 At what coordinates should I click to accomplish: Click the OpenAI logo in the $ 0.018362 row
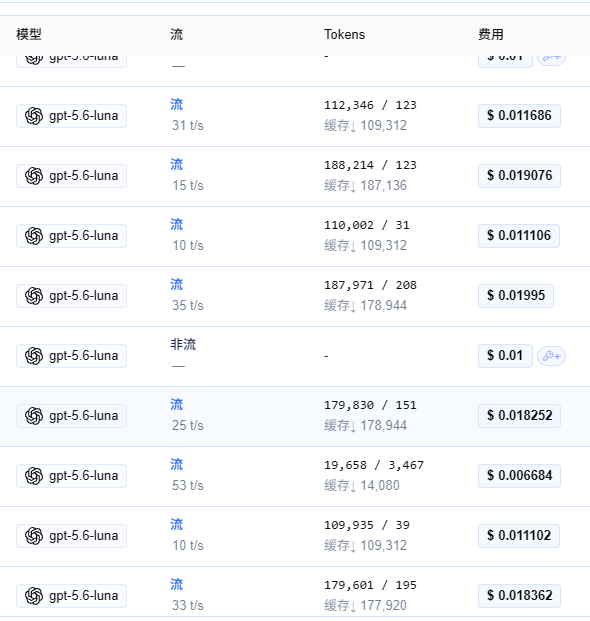[34, 596]
